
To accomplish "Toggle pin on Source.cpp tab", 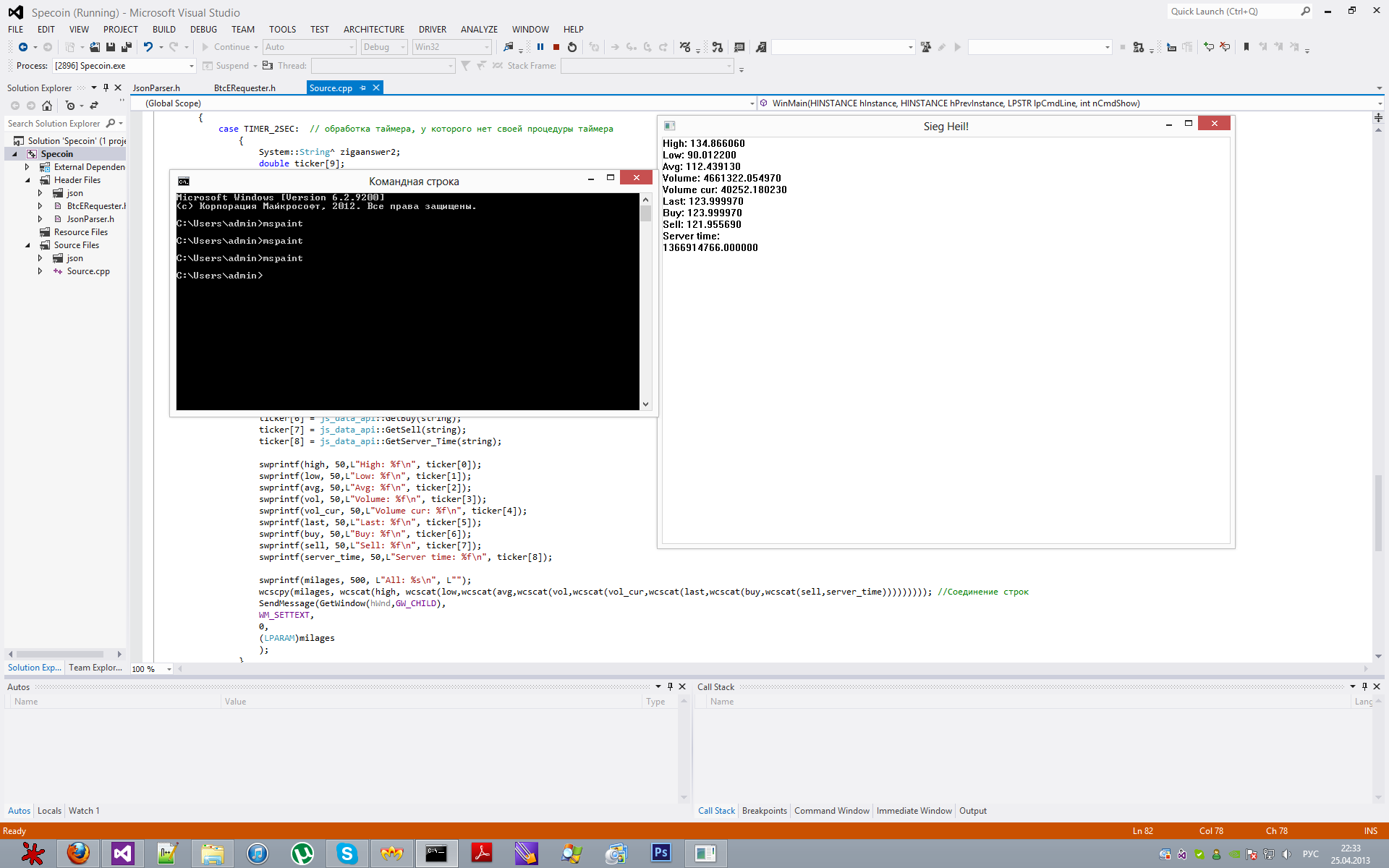I will coord(363,88).
